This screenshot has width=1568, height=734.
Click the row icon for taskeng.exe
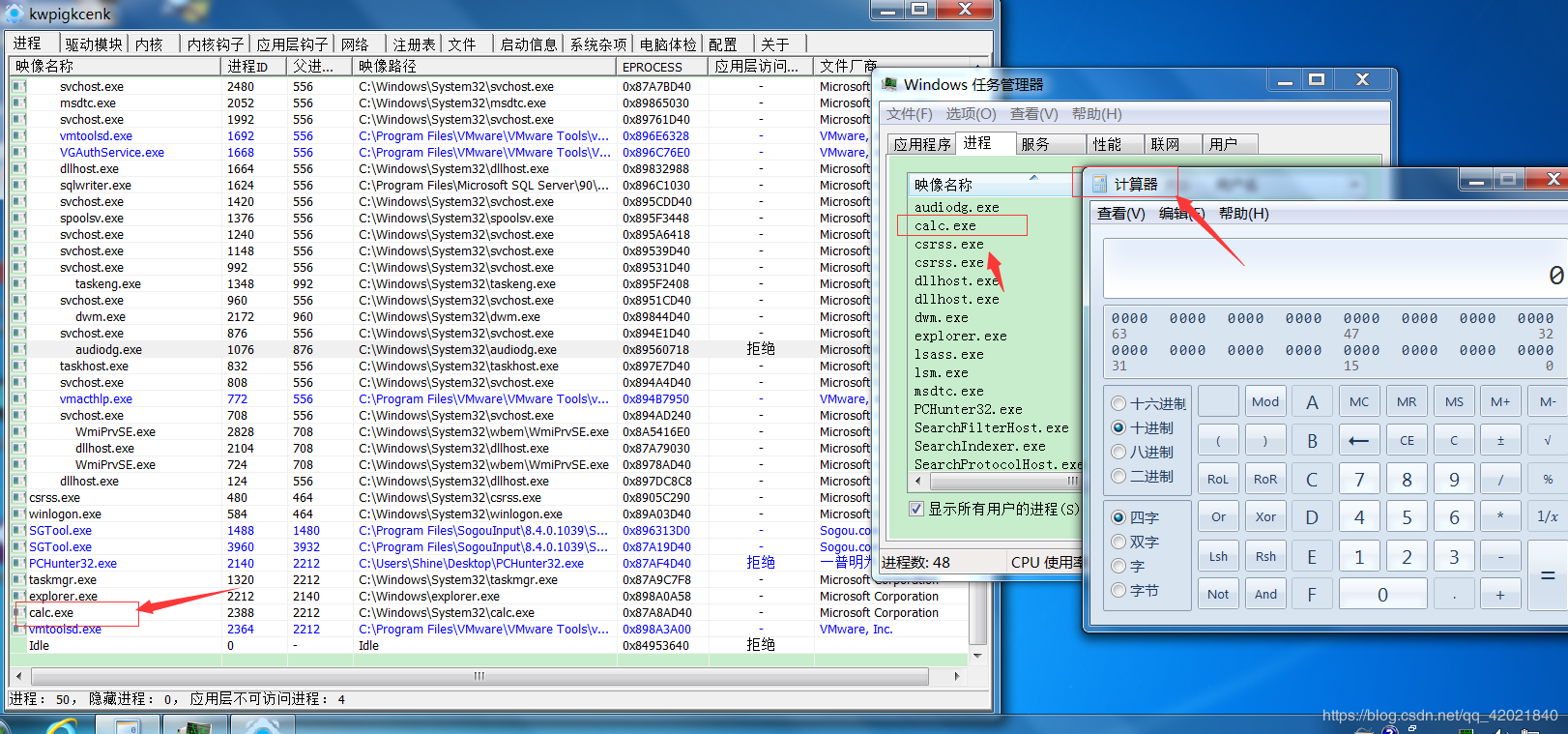point(18,284)
